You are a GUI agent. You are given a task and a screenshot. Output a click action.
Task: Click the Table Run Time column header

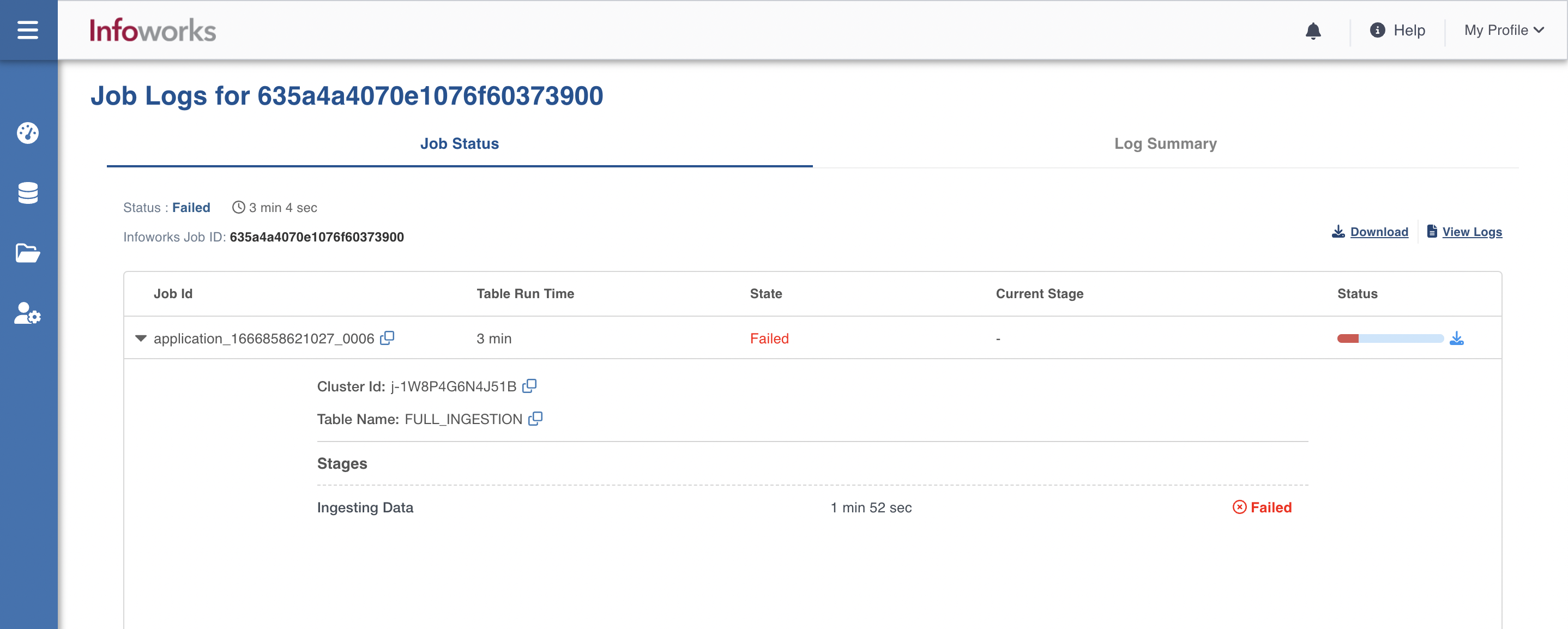coord(524,293)
